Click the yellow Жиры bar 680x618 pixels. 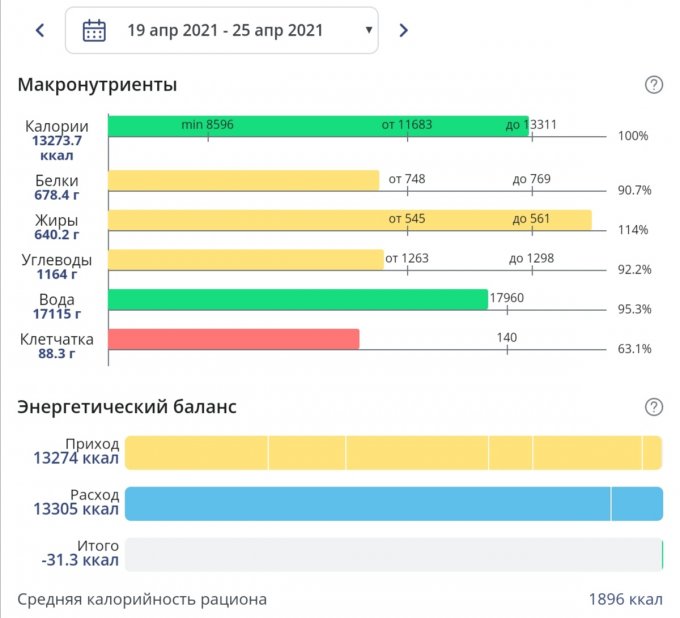349,220
